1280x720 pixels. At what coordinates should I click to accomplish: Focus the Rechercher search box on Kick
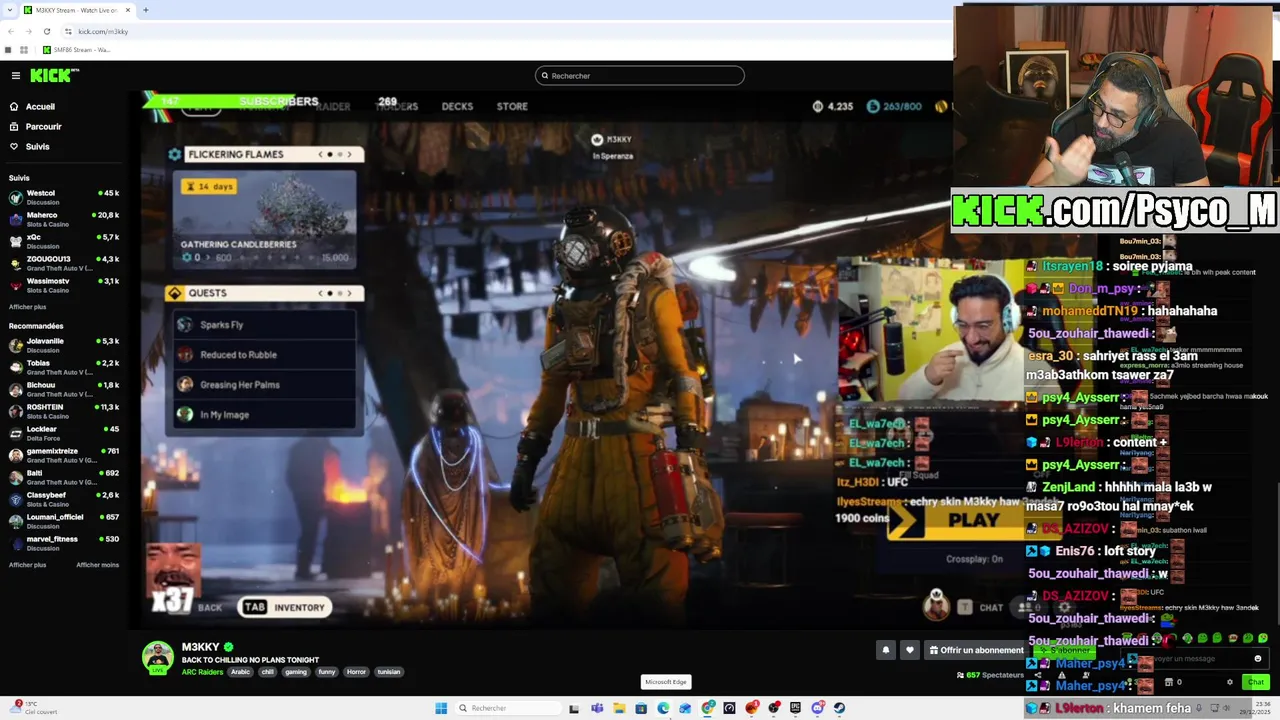640,75
